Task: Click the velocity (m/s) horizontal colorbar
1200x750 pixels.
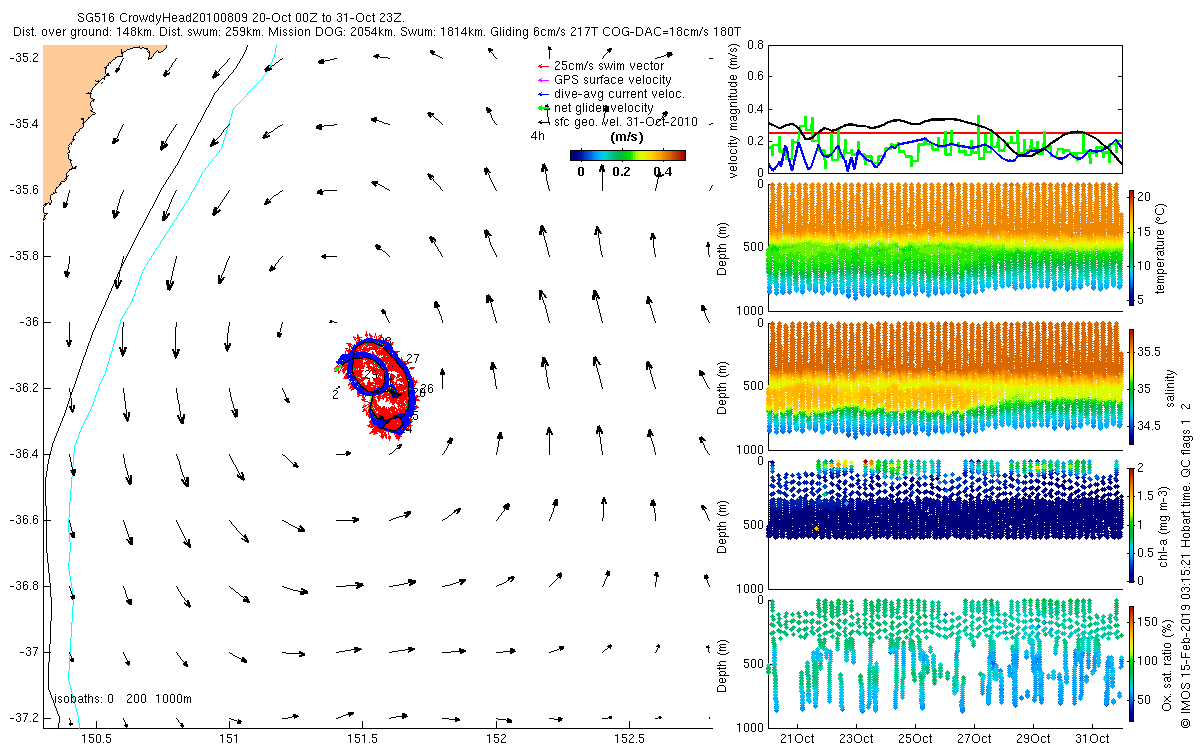Action: [628, 155]
